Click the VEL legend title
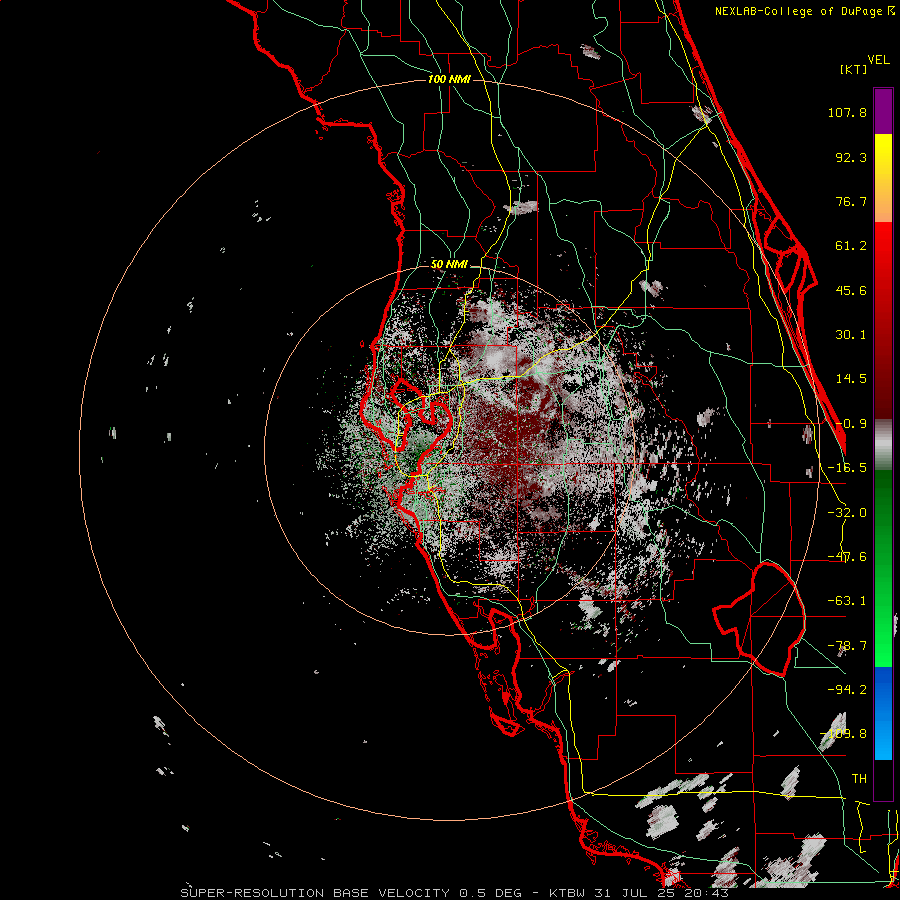The image size is (900, 900). [878, 59]
